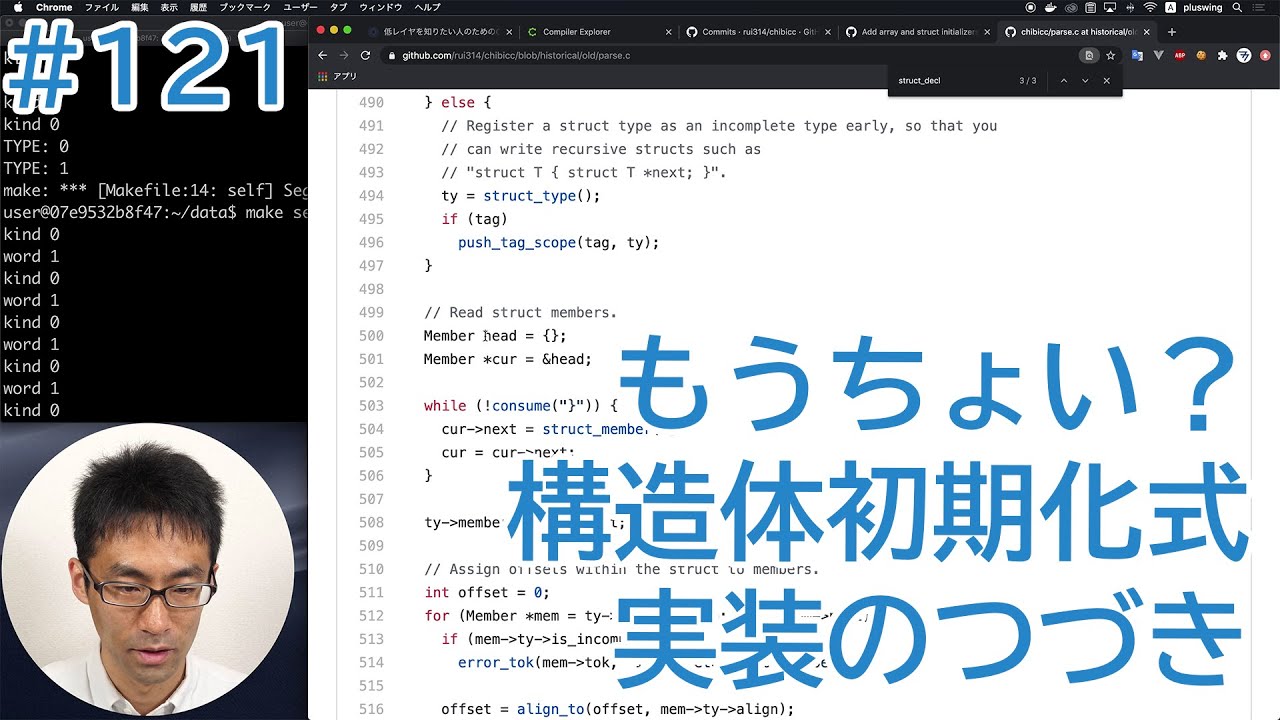Open the ウィンドウ menu
This screenshot has height=720, width=1280.
(380, 7)
